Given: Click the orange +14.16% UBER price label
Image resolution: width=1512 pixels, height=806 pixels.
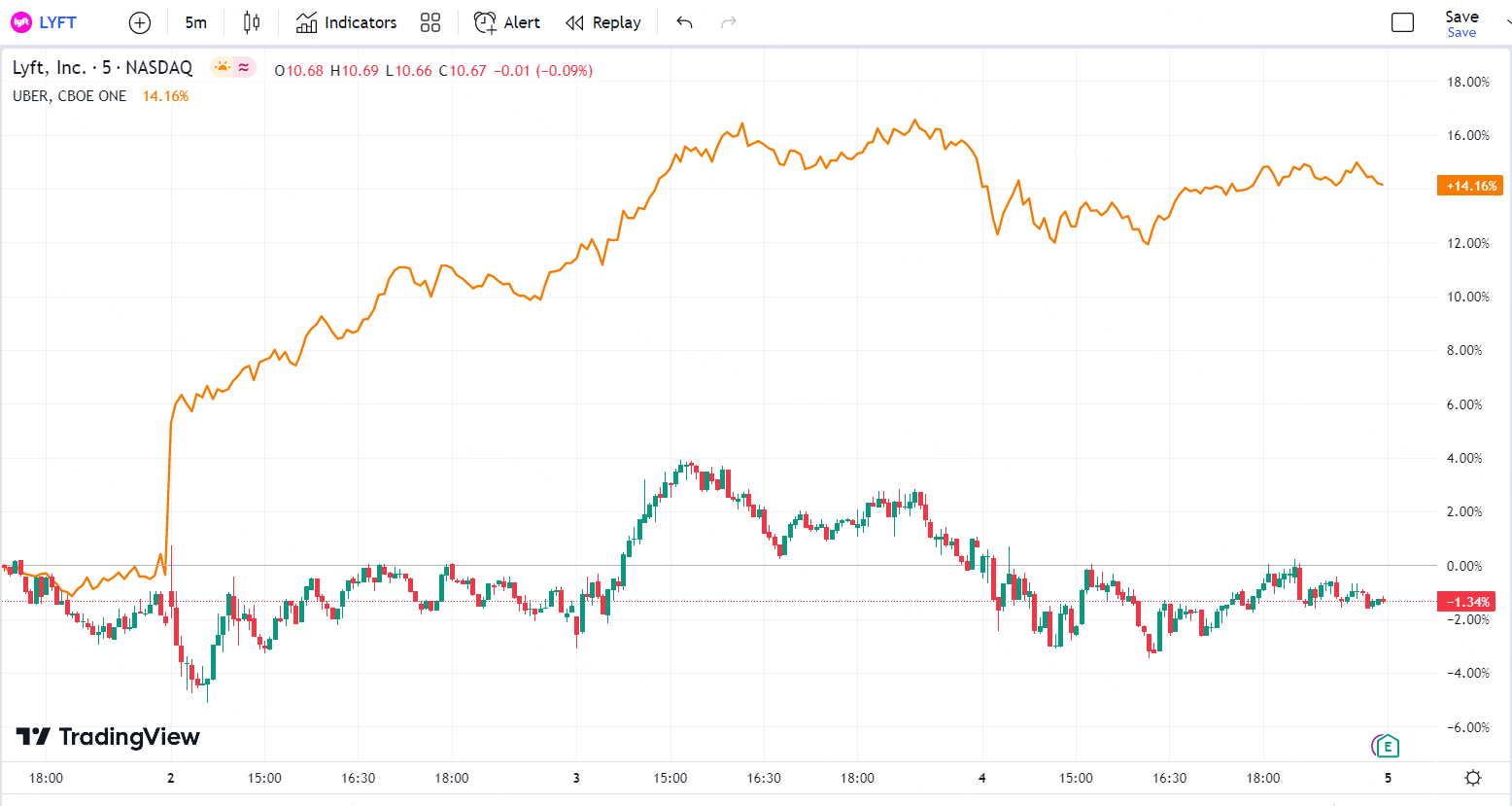Looking at the screenshot, I should (1470, 186).
